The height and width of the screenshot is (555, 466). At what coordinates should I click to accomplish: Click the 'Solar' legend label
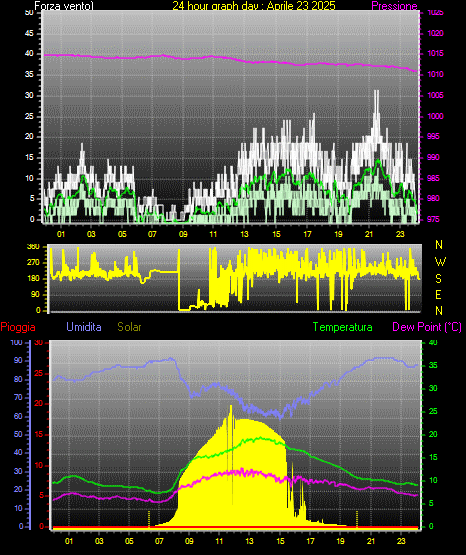[129, 327]
